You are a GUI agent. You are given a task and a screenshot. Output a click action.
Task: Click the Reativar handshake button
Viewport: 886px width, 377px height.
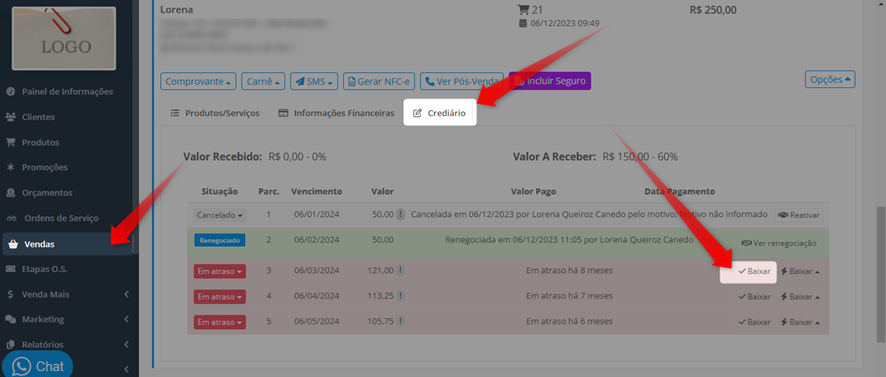pyautogui.click(x=798, y=215)
